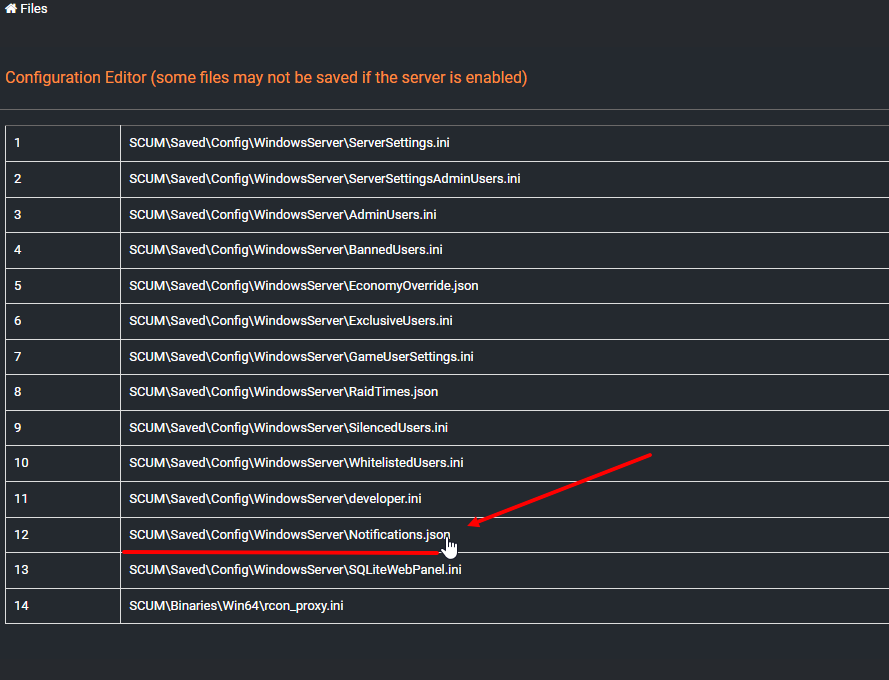Select the AdminUsers.ini config file
The image size is (889, 680).
(282, 215)
